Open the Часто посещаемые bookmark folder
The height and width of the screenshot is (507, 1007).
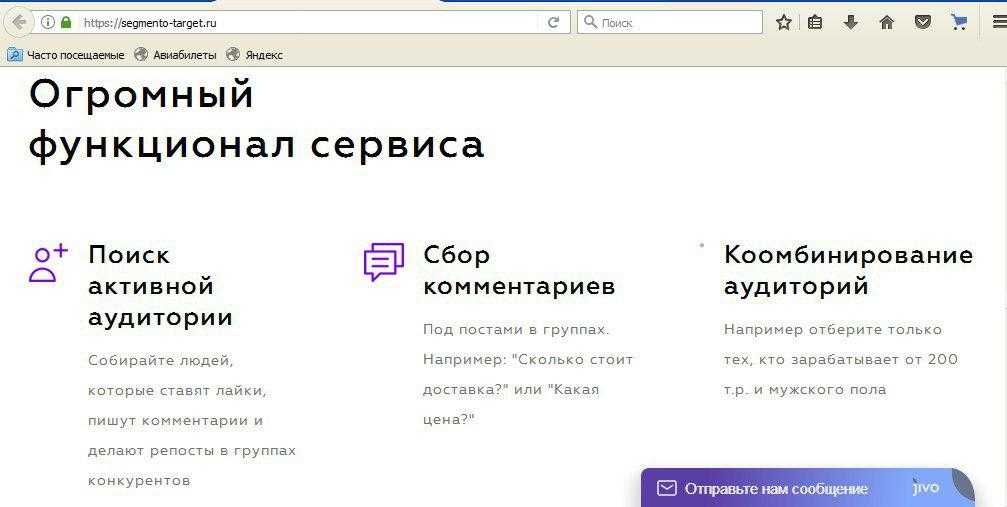(x=66, y=55)
